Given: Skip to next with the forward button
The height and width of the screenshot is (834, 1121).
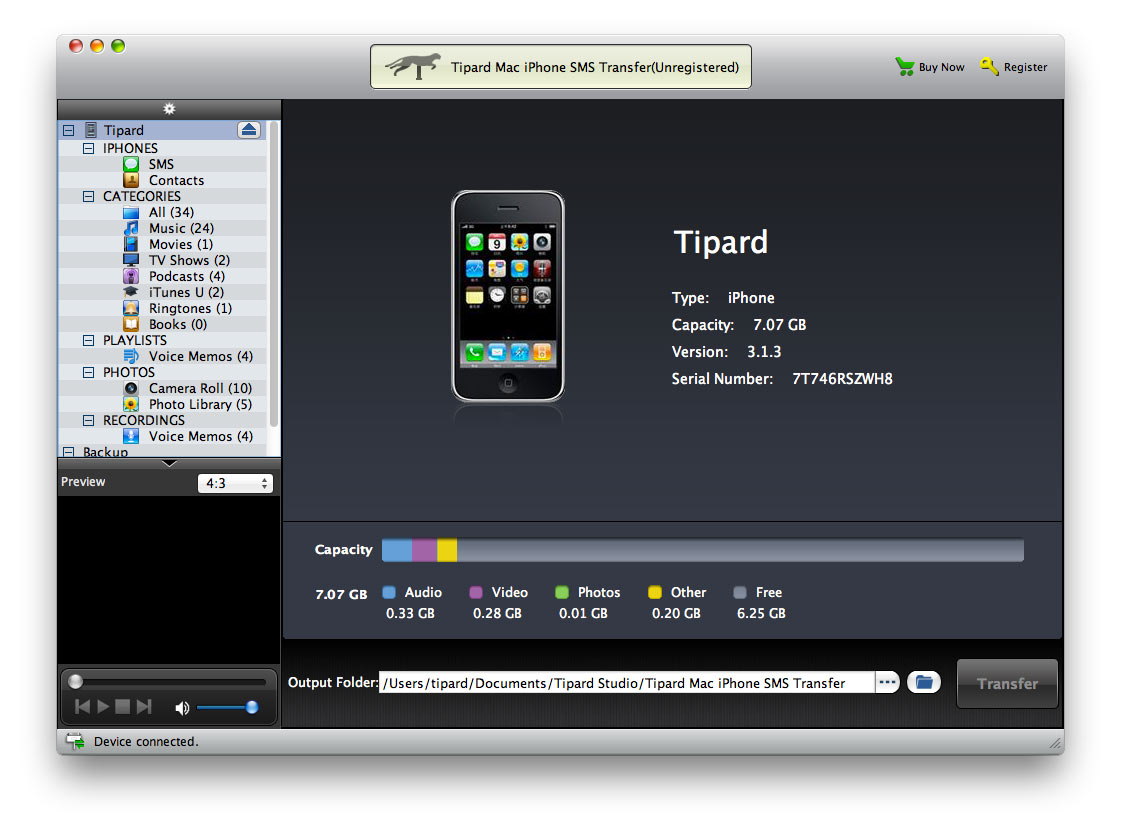Looking at the screenshot, I should [x=144, y=707].
